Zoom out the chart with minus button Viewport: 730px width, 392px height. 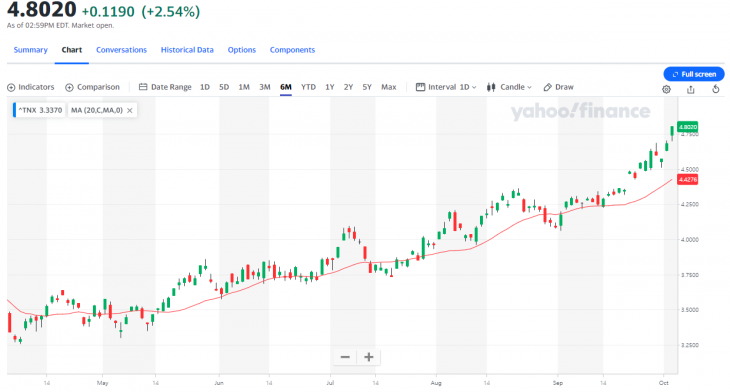pos(345,357)
